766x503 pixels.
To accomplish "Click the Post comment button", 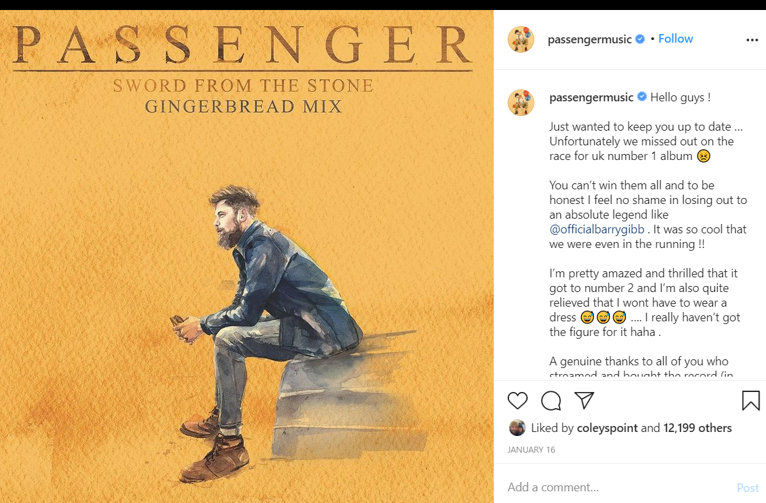I will [x=747, y=487].
